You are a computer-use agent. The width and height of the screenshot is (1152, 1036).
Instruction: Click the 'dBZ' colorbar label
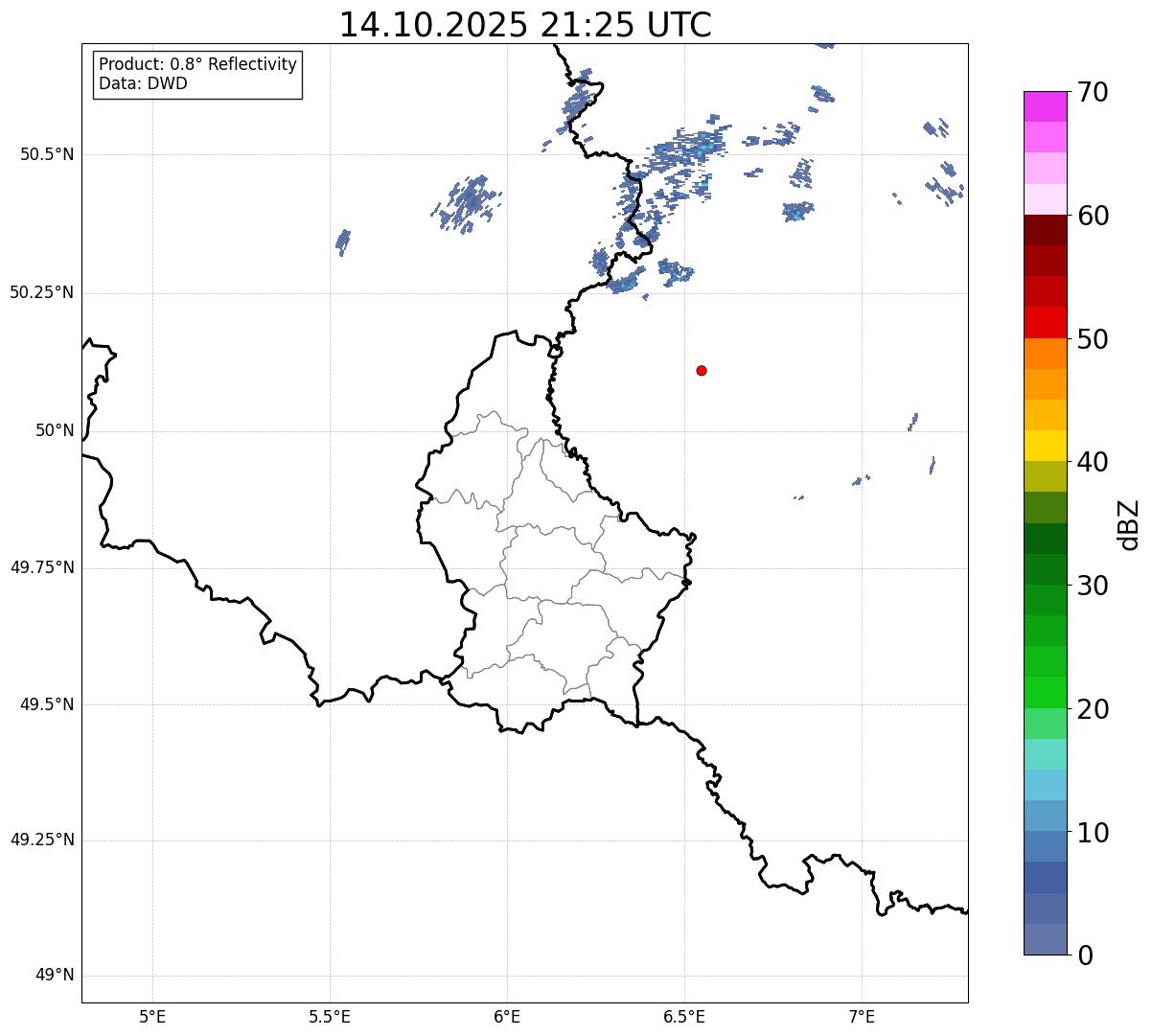tap(1129, 524)
